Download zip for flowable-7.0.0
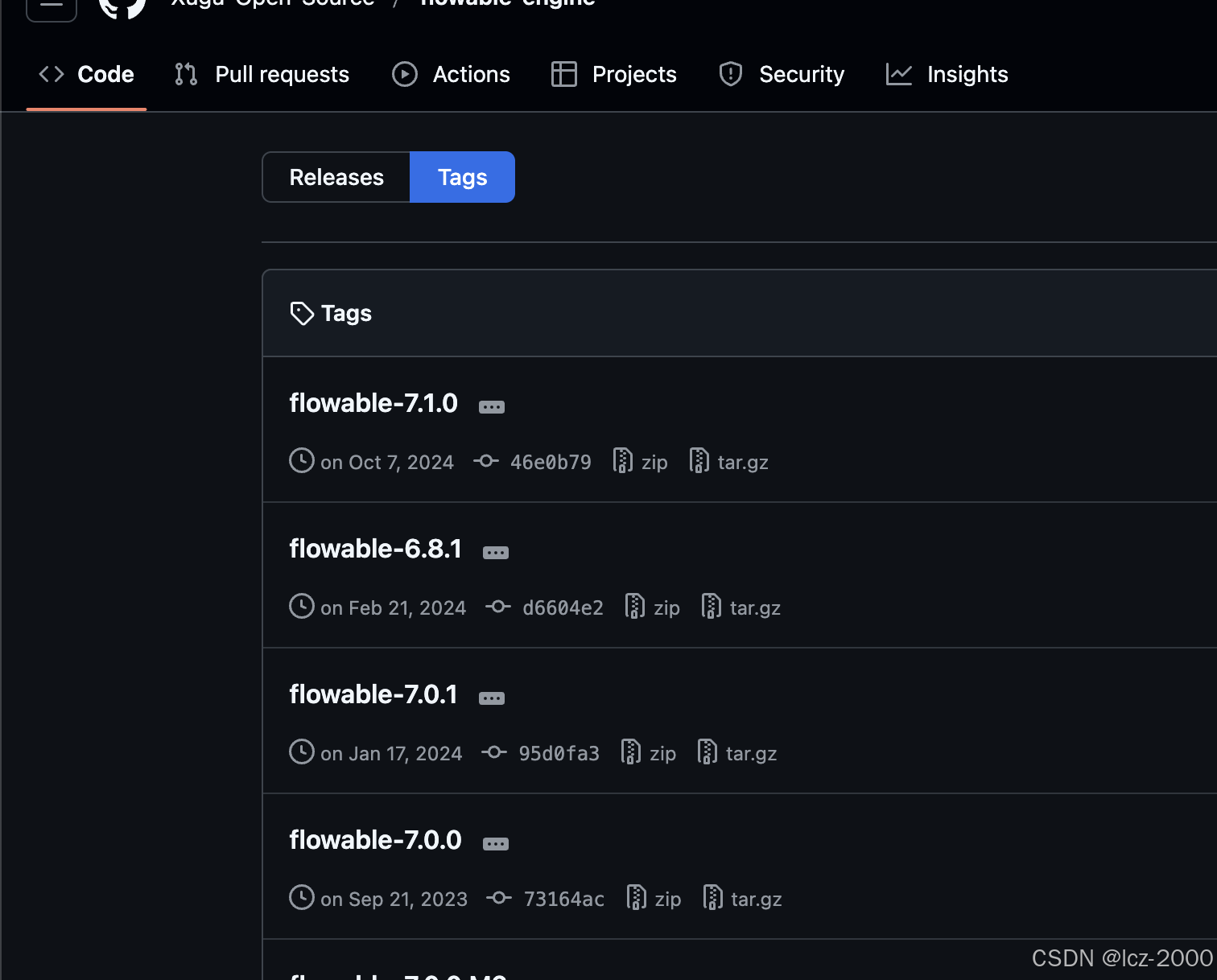The image size is (1217, 980). tap(668, 900)
